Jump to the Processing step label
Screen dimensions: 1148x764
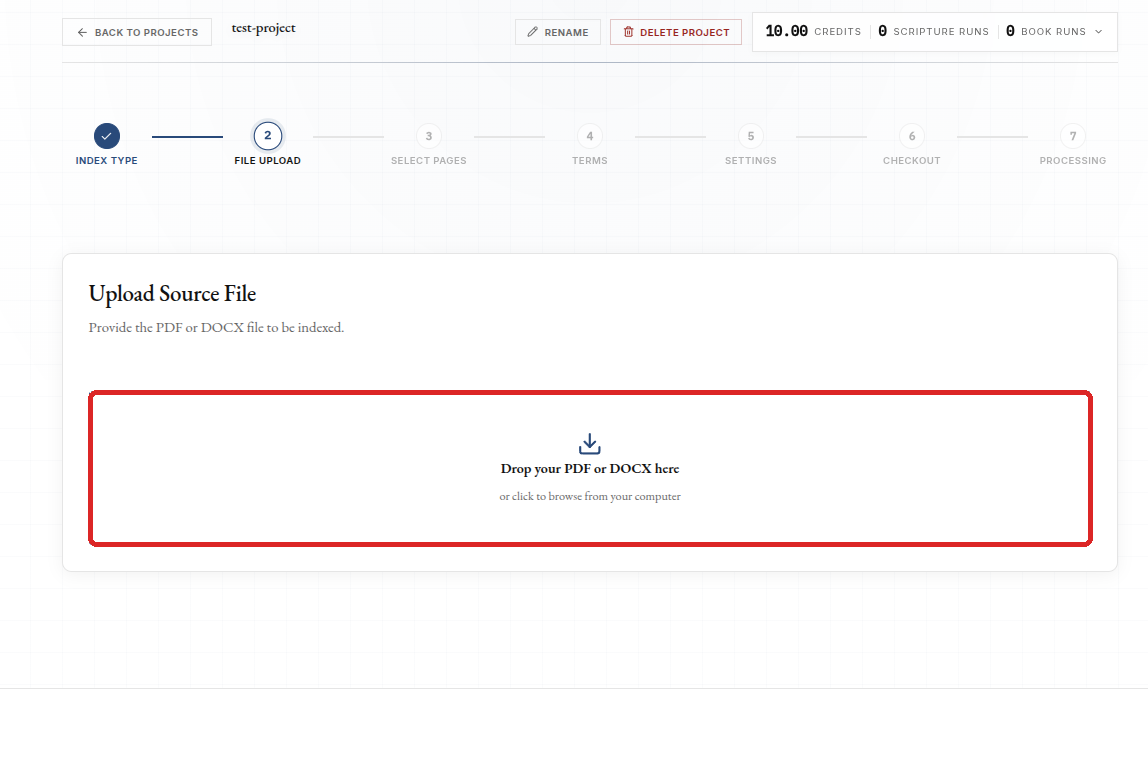pos(1073,160)
